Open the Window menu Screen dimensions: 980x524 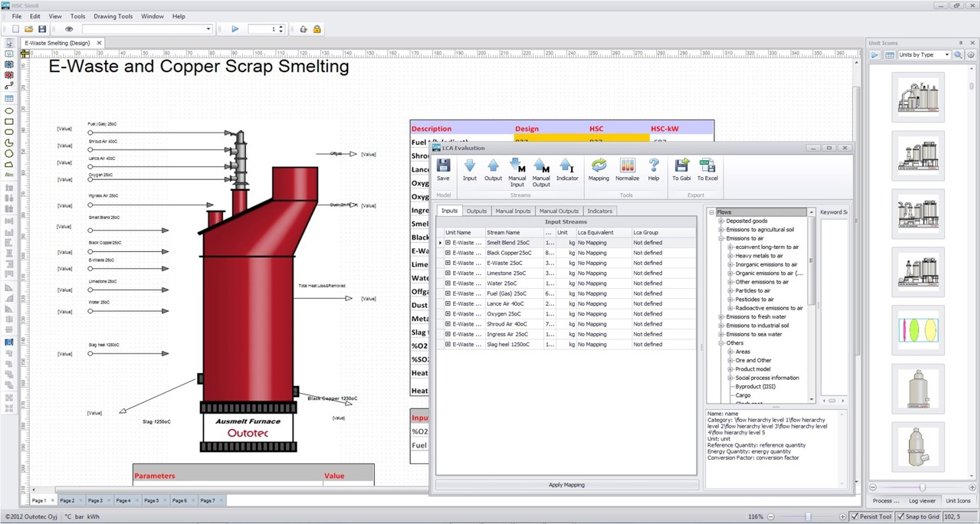(152, 16)
